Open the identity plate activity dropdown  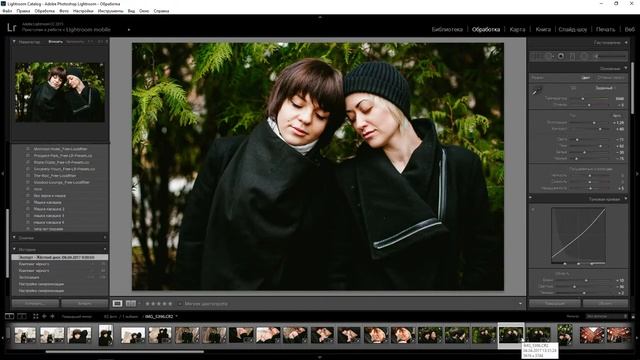129,29
